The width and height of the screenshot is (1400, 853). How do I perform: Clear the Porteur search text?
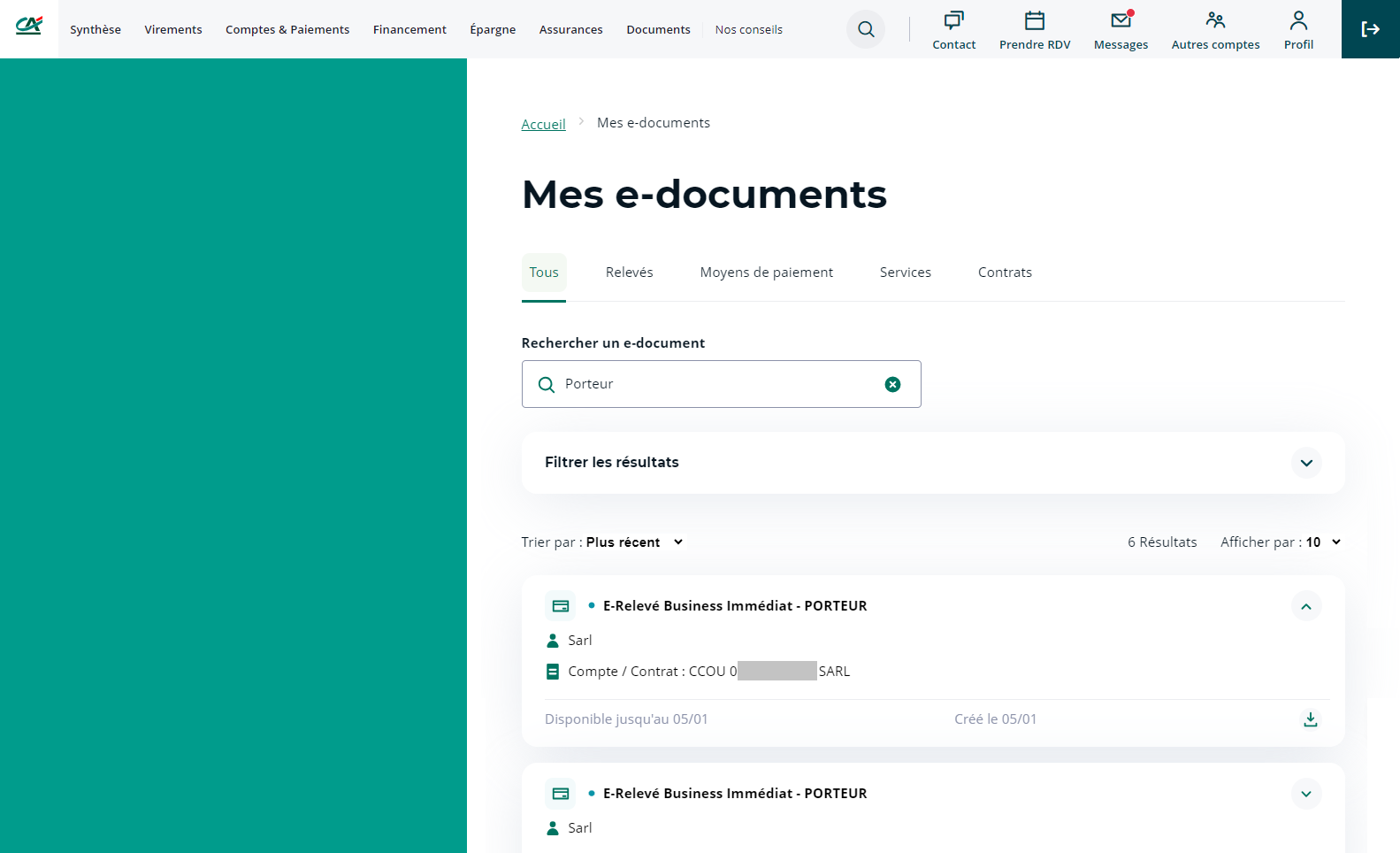tap(892, 384)
